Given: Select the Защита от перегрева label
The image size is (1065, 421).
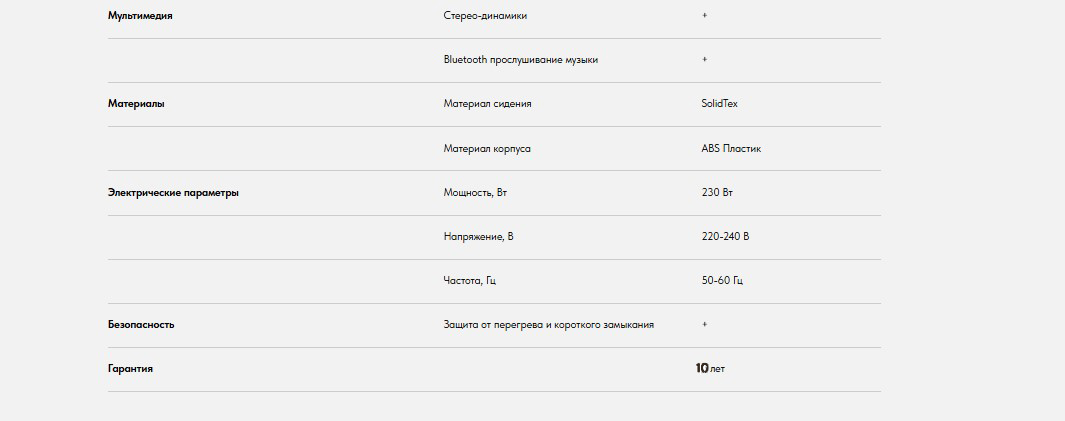Looking at the screenshot, I should pyautogui.click(x=548, y=324).
